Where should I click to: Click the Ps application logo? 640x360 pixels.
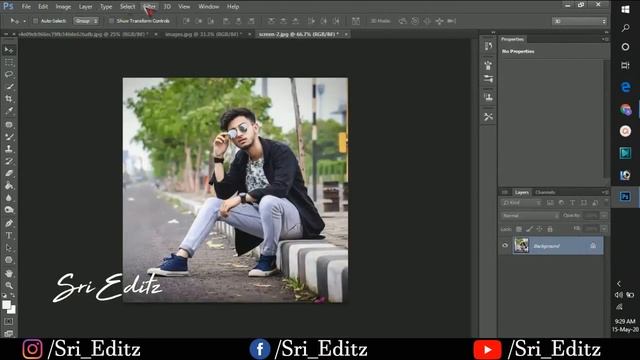(8, 6)
